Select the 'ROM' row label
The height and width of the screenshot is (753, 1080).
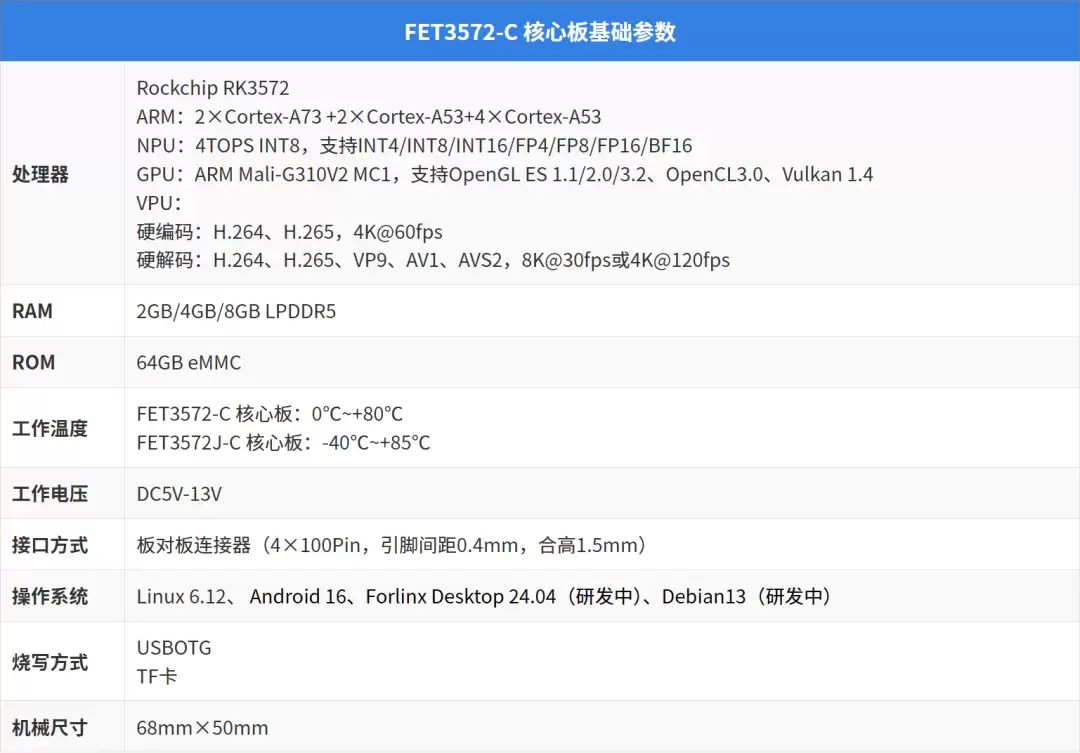tap(33, 362)
